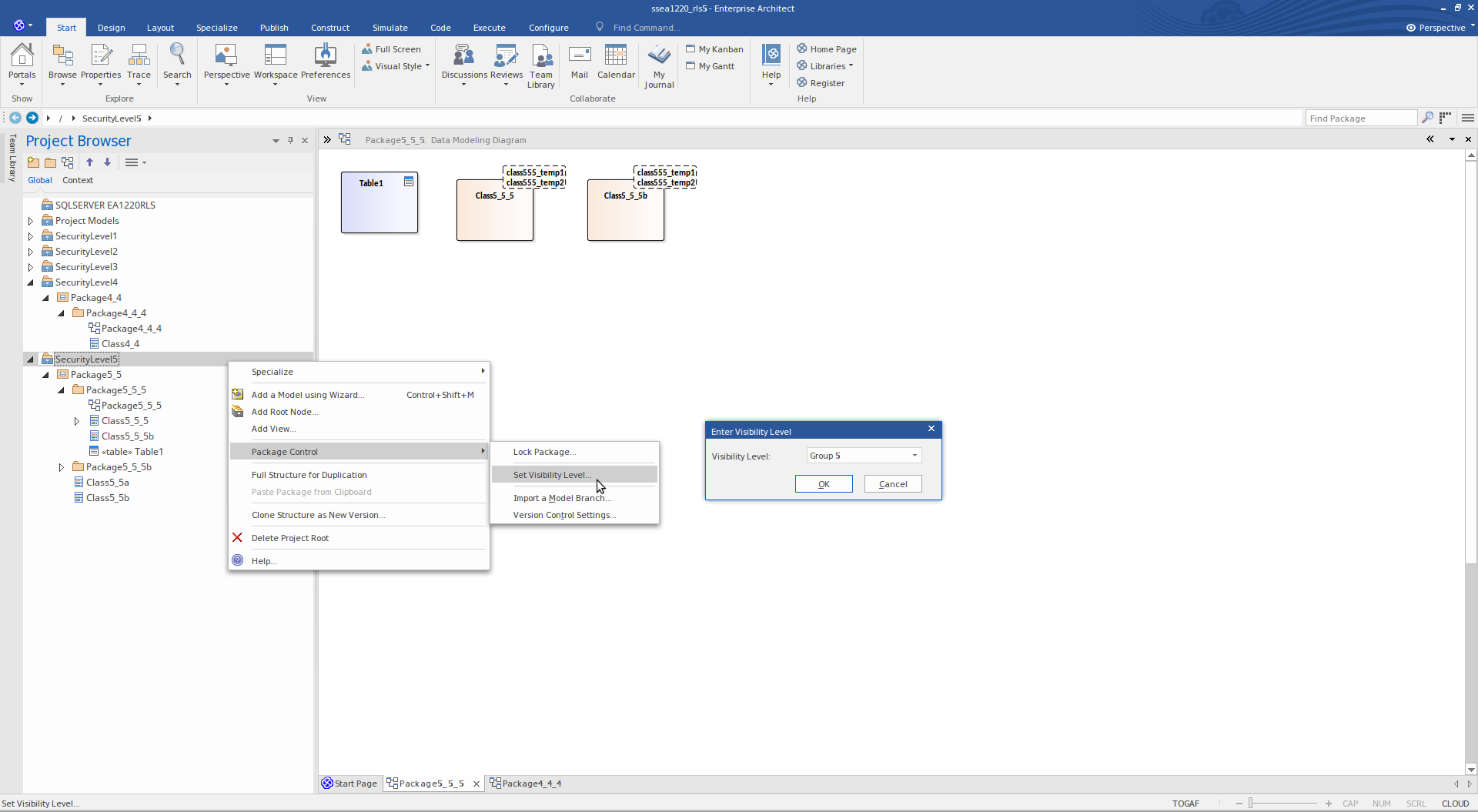
Task: Click the zoom slider in status bar
Action: (x=1282, y=804)
